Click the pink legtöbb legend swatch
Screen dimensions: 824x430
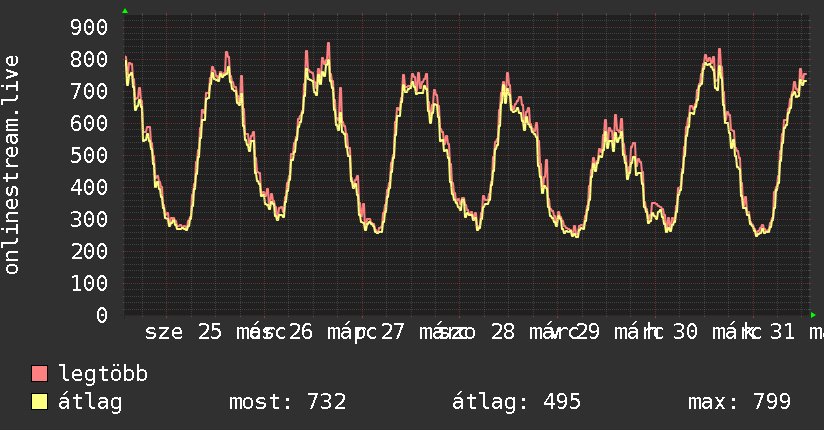click(x=39, y=373)
